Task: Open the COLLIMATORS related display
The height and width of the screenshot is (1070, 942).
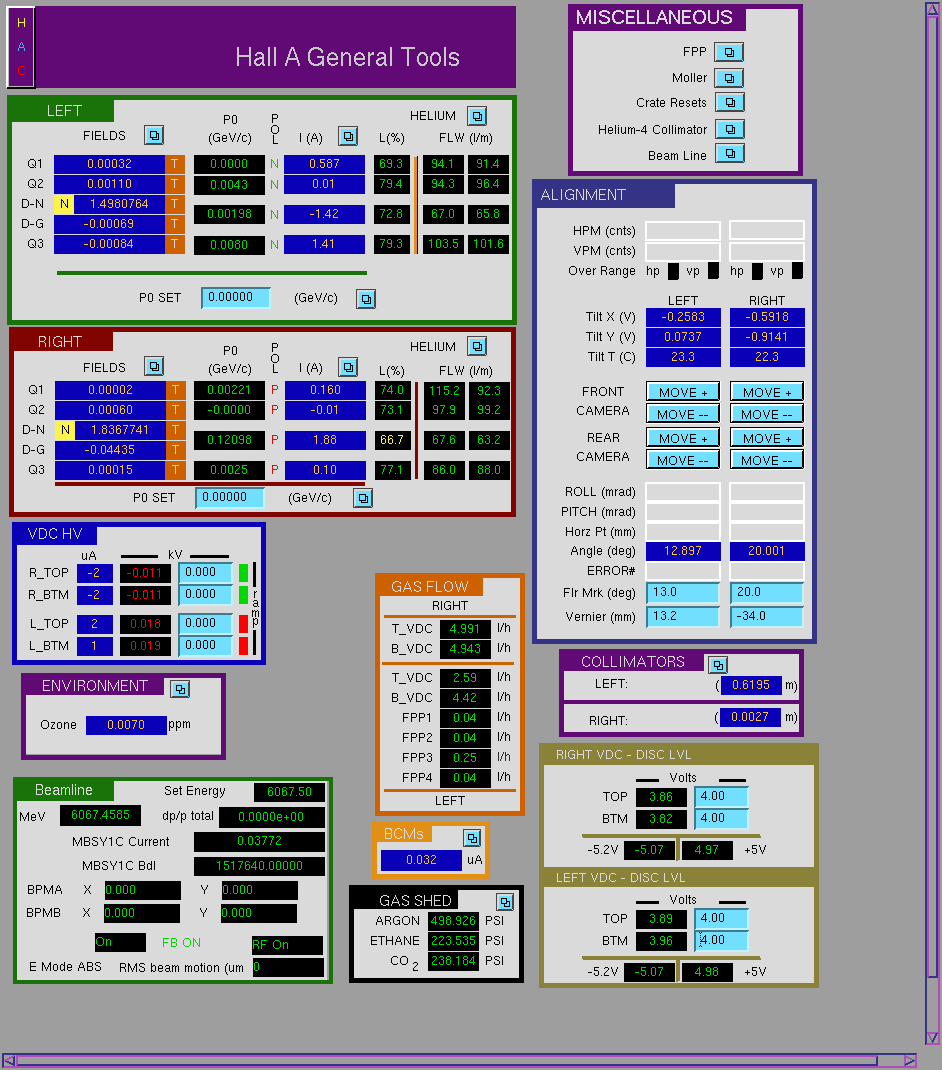Action: 717,665
